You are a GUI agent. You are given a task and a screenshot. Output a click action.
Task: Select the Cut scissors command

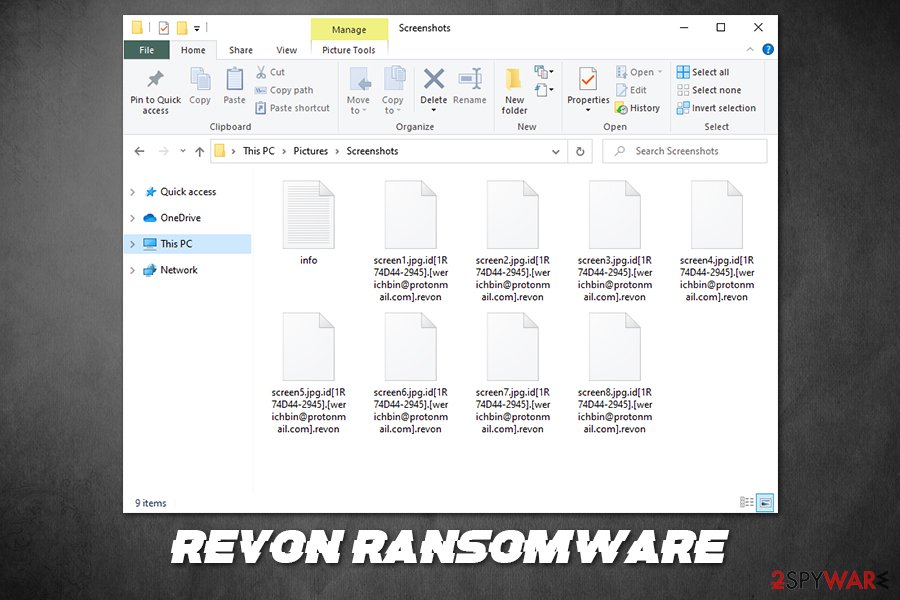[x=270, y=72]
